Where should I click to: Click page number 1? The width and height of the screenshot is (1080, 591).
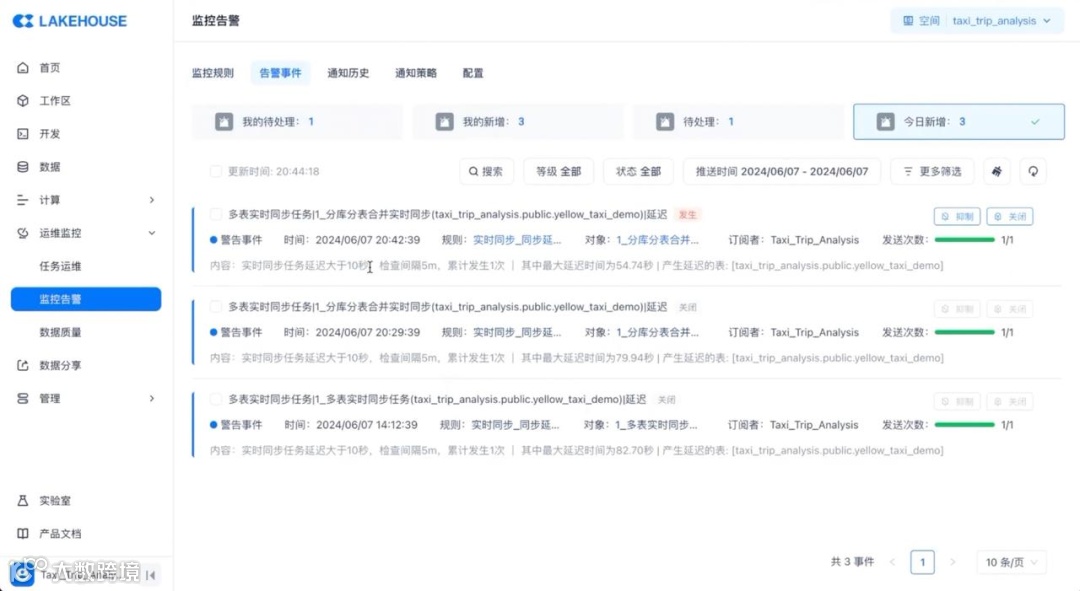tap(922, 562)
